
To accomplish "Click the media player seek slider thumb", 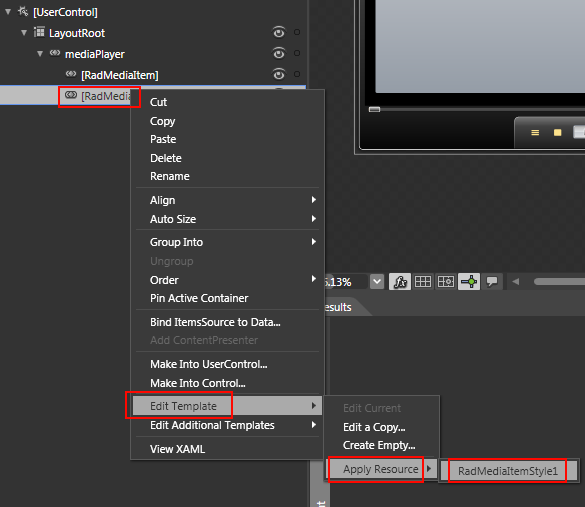I will click(x=374, y=109).
